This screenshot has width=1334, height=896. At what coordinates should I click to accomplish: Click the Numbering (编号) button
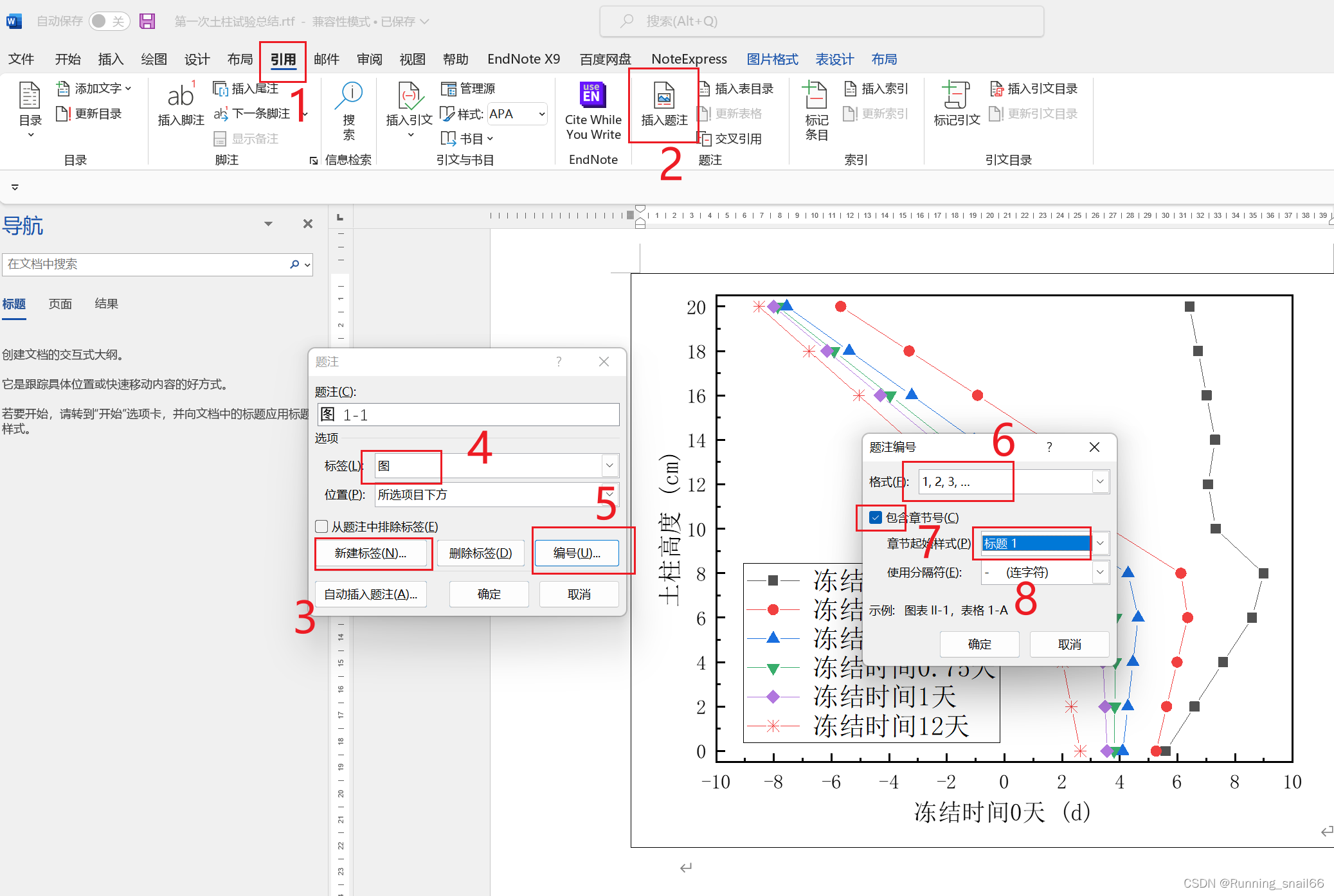577,553
